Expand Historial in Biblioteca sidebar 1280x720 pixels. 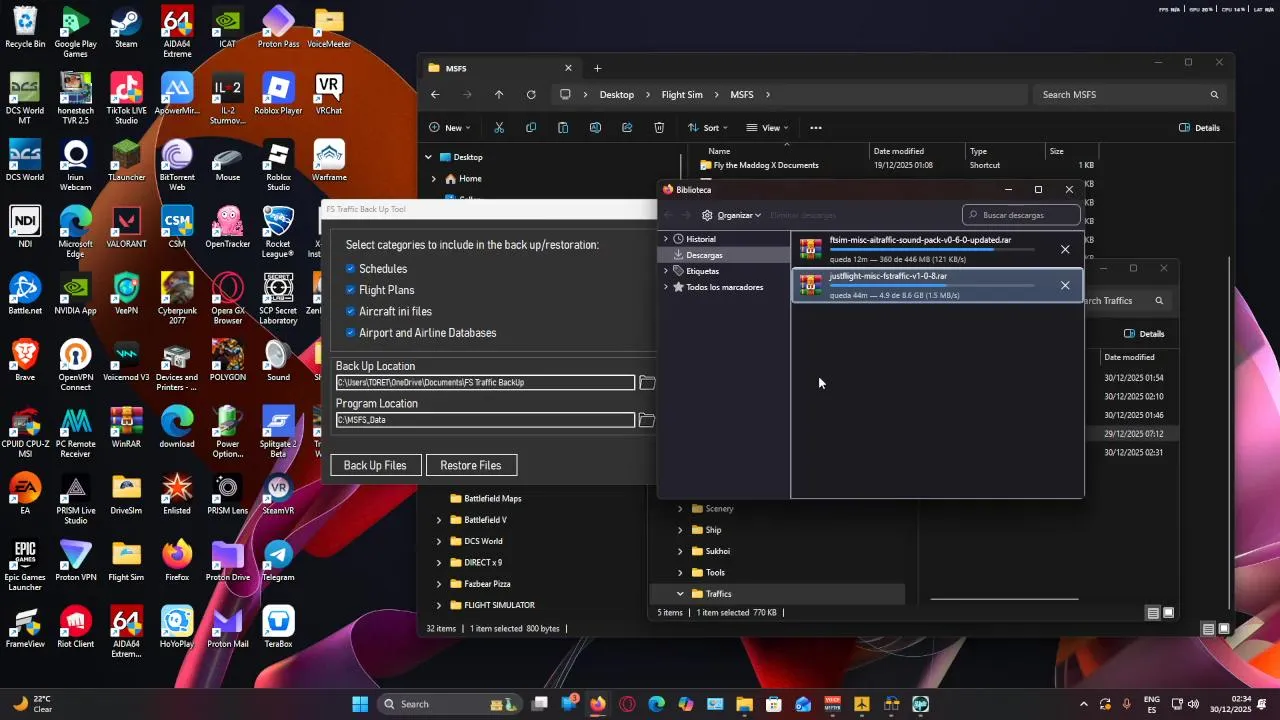coord(666,239)
